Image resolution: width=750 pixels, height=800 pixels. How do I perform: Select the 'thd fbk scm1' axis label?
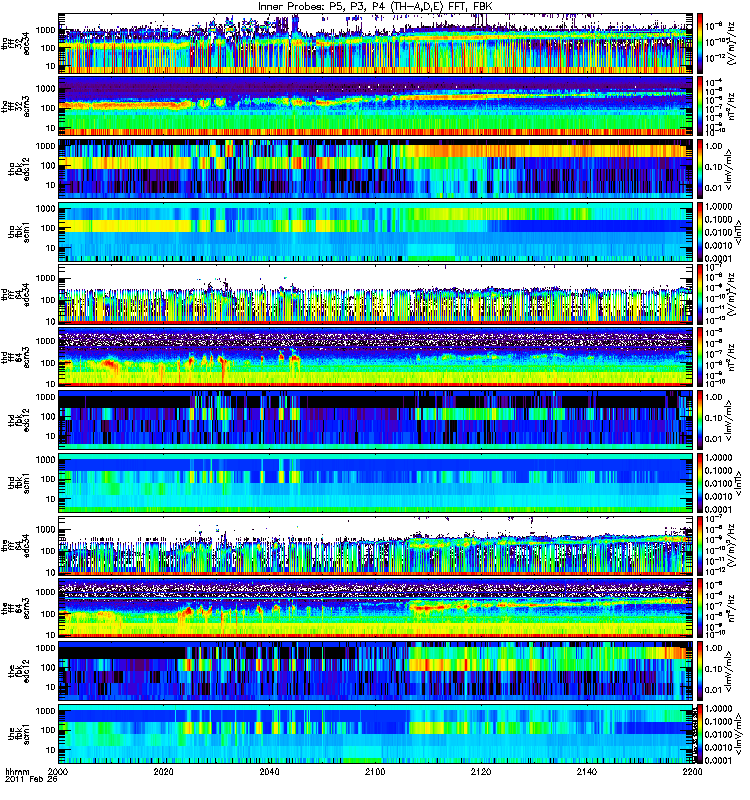[20, 483]
